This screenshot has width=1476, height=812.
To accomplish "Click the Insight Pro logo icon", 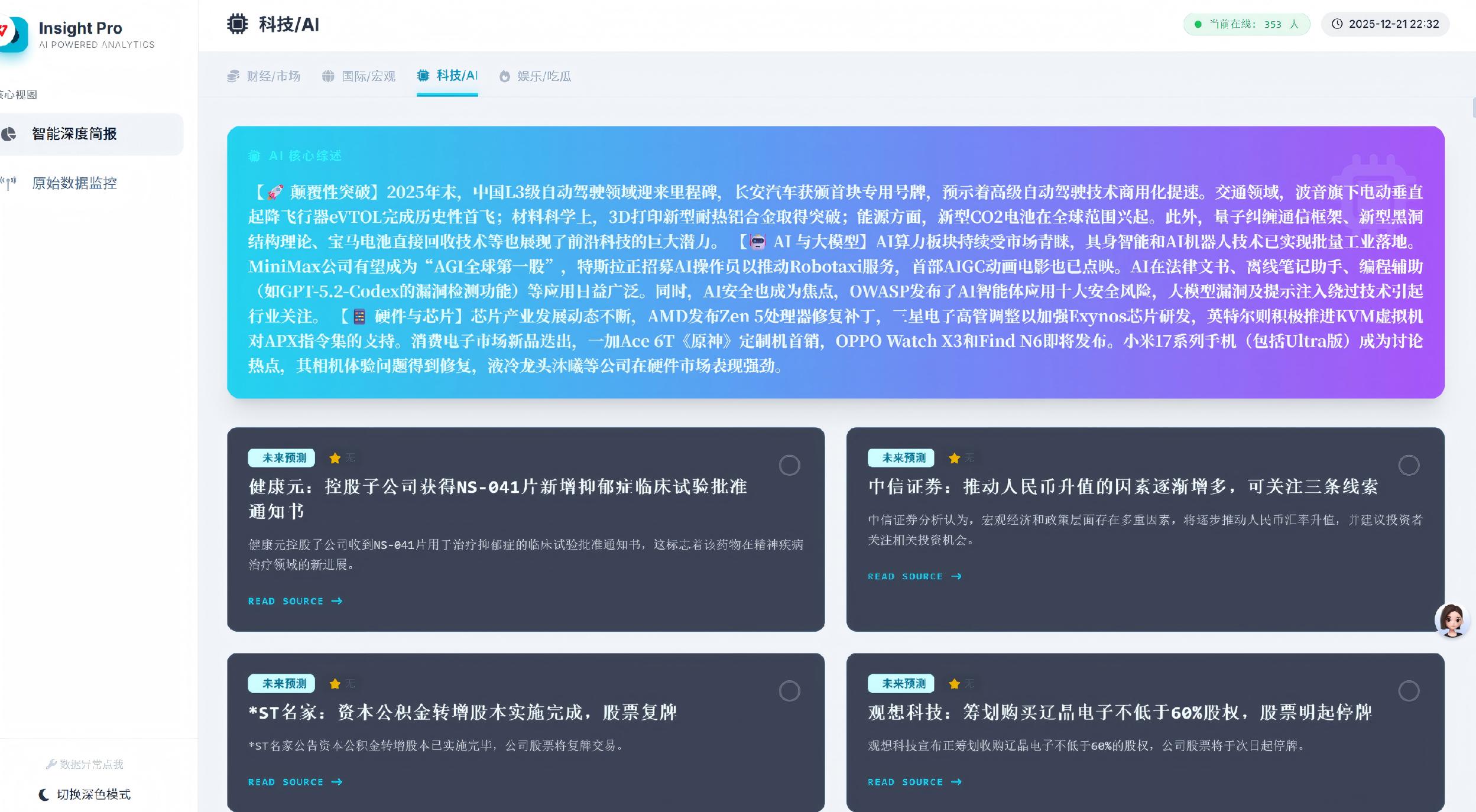I will (13, 34).
